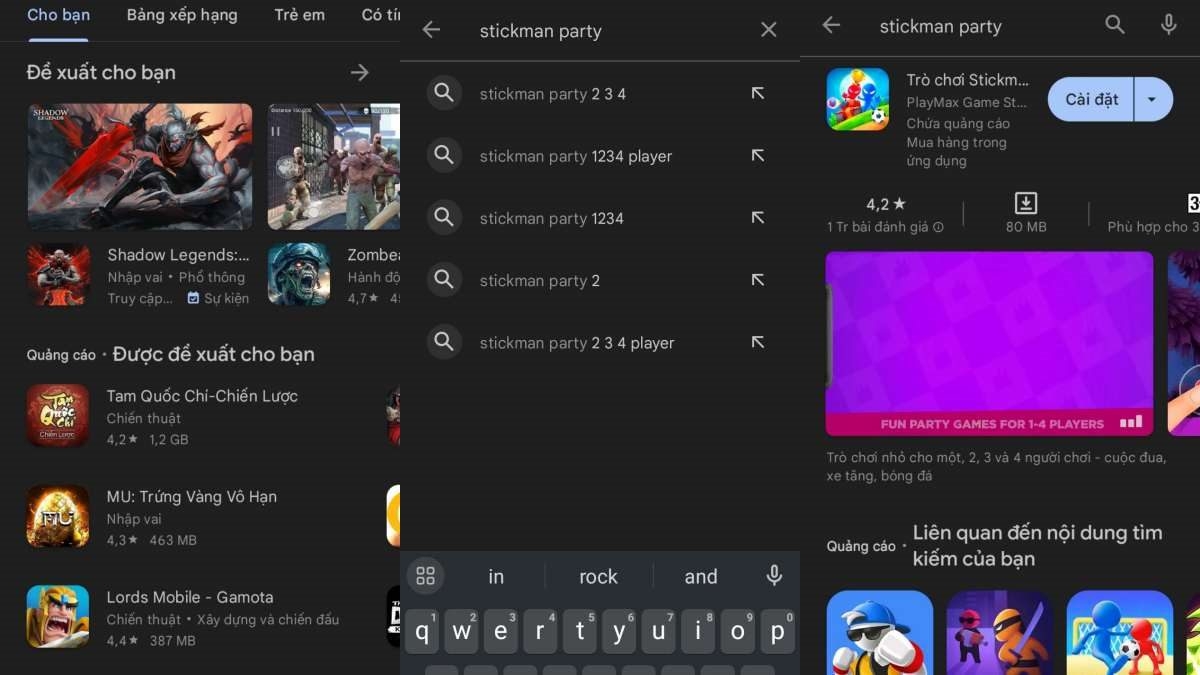
Task: Select MU: Trứng Vàng Vô Hạn title
Action: [x=192, y=497]
